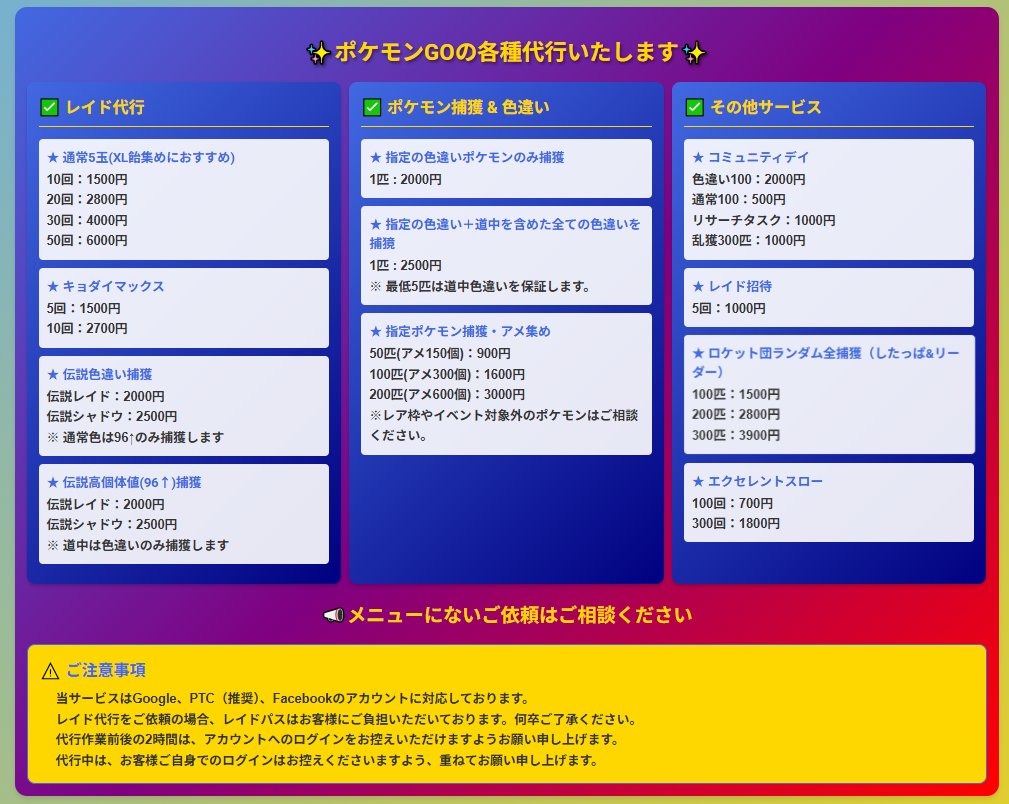This screenshot has height=804, width=1009.
Task: Click the notice line about レイドパスはお客様にご負担
Action: pos(347,719)
